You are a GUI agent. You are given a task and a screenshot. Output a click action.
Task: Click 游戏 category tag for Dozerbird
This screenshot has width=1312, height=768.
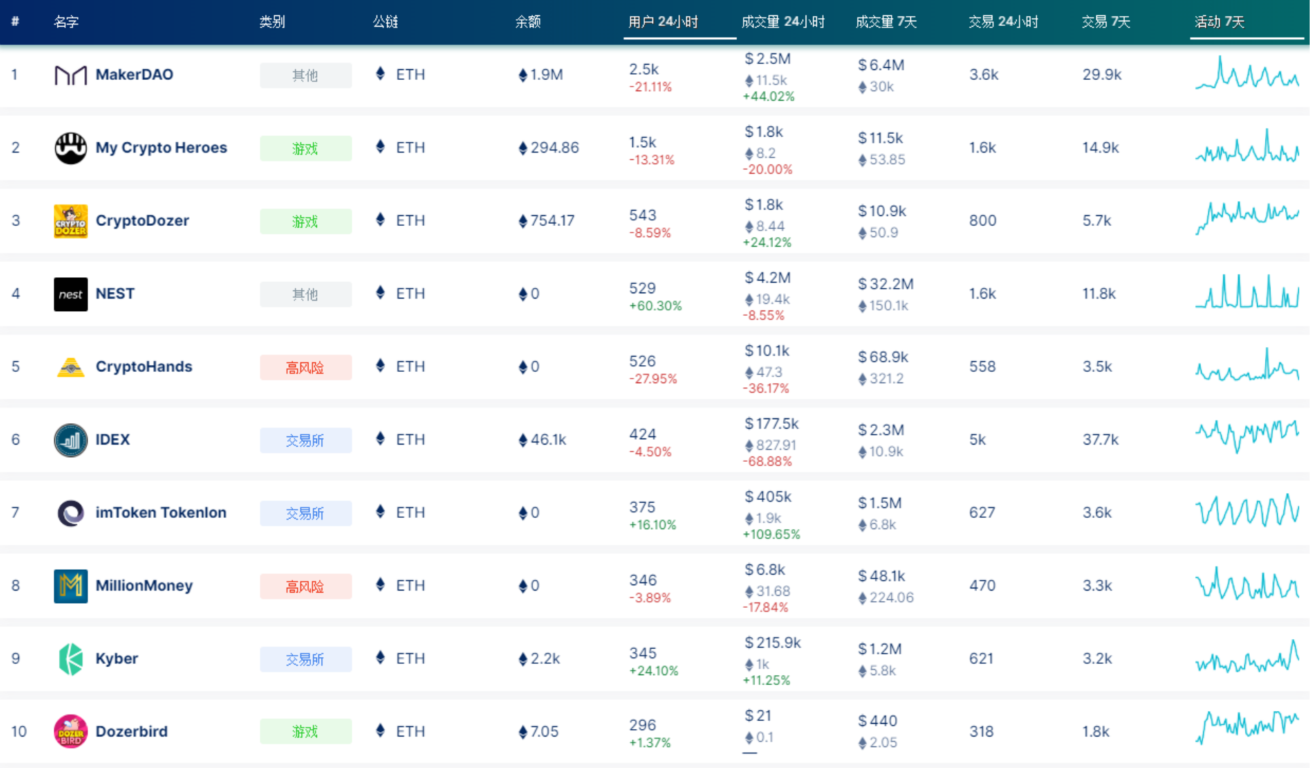click(x=306, y=732)
